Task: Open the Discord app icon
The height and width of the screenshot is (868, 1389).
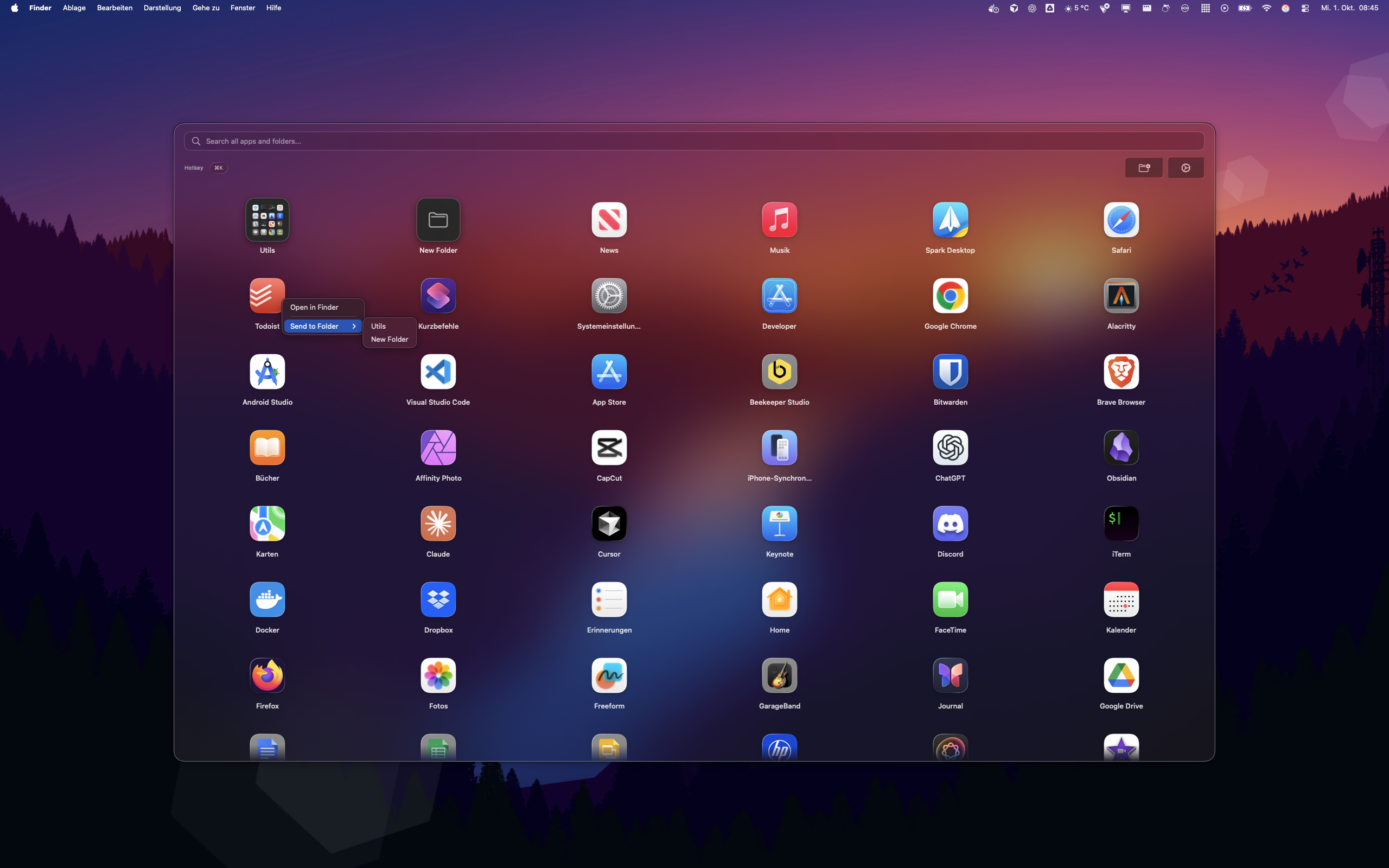Action: (x=950, y=524)
